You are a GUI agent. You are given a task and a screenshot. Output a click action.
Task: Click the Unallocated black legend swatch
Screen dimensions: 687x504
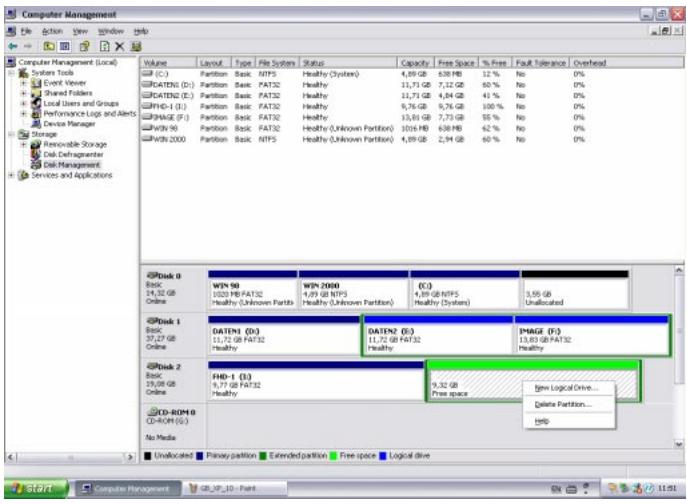[x=148, y=456]
